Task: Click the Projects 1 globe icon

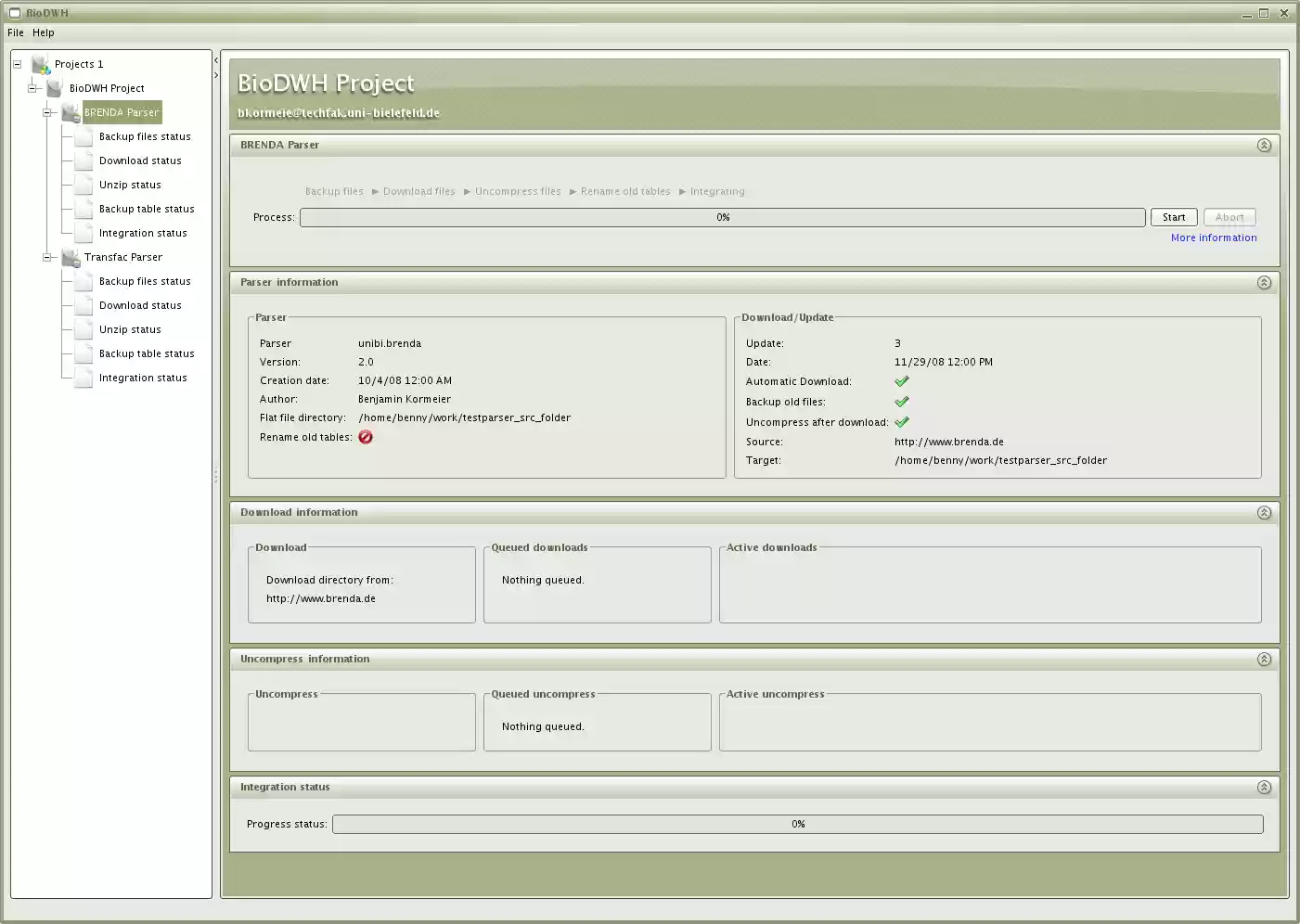Action: (40, 63)
